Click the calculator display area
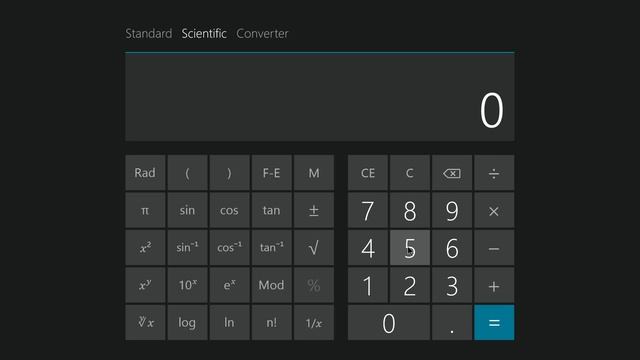 pyautogui.click(x=320, y=97)
